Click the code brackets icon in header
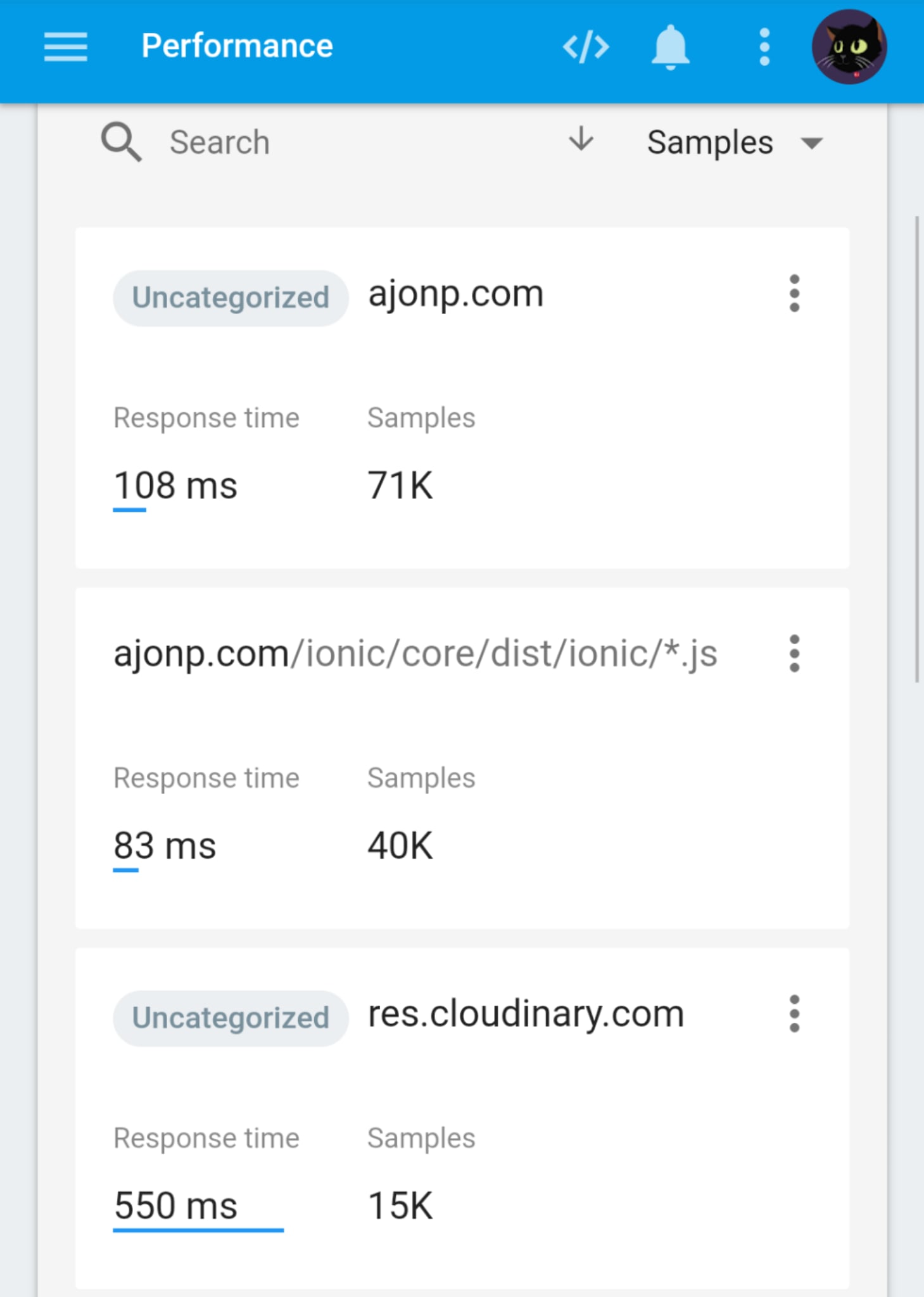 pyautogui.click(x=586, y=47)
